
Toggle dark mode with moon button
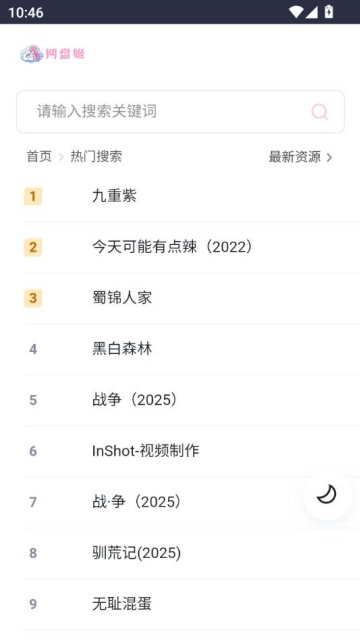[327, 495]
